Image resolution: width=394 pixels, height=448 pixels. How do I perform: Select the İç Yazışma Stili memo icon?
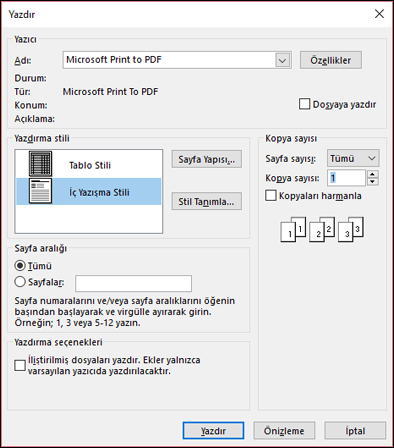point(40,191)
